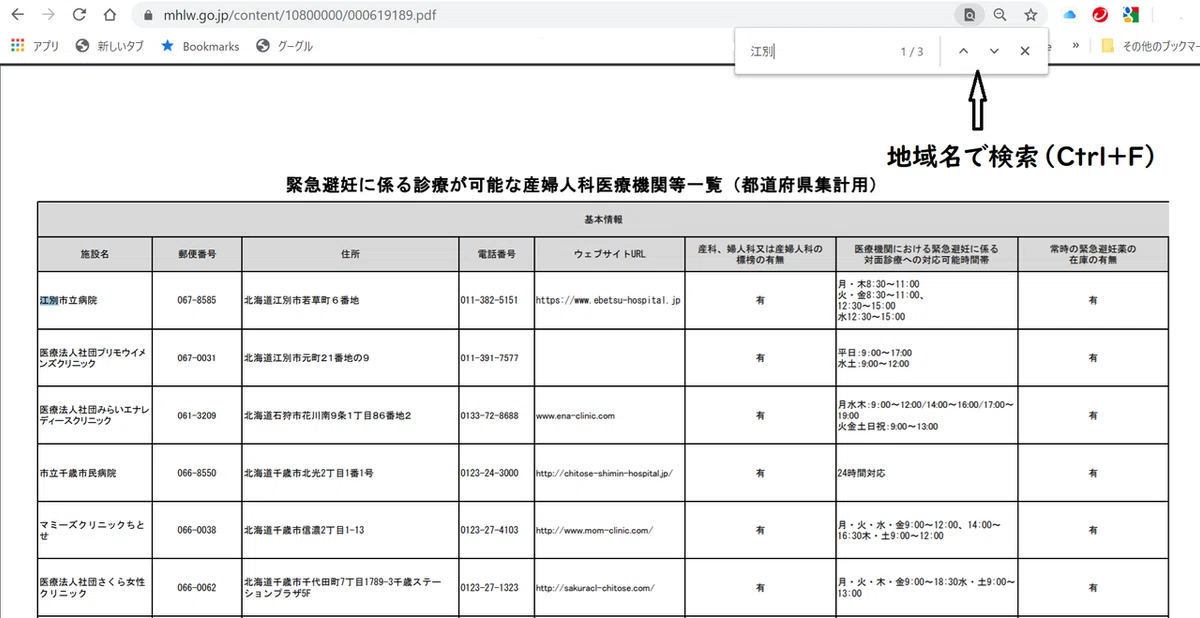1200x618 pixels.
Task: Open the グーグル bookmark
Action: 285,46
